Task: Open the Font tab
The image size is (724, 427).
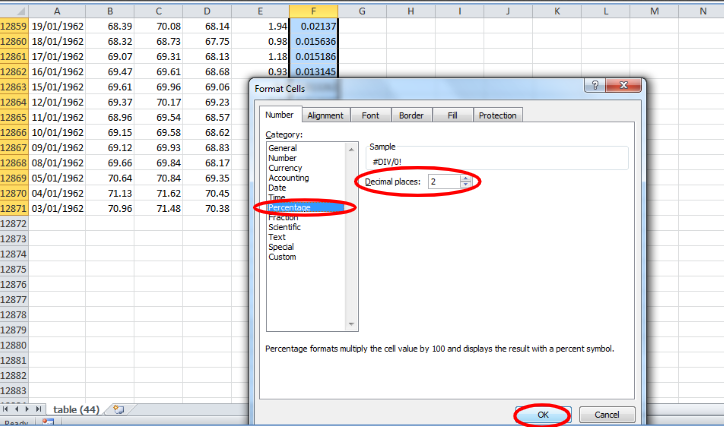Action: pyautogui.click(x=370, y=115)
